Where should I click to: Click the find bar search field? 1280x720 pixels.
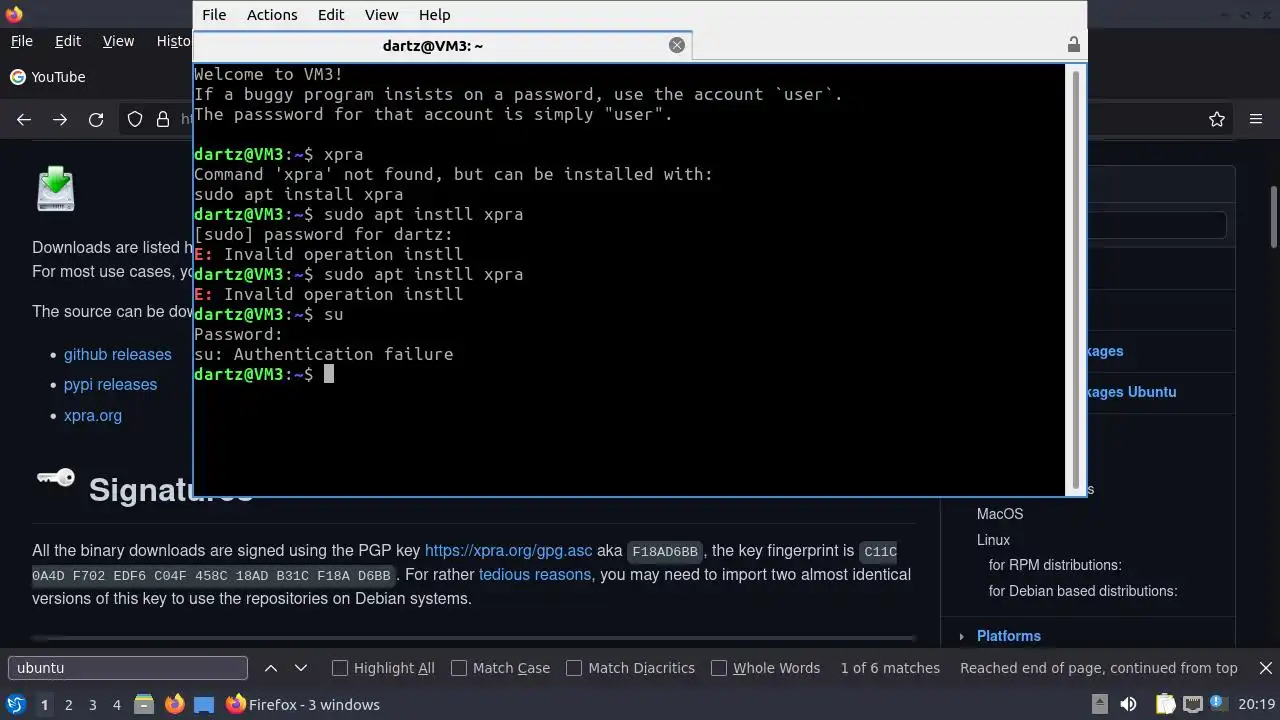click(128, 668)
